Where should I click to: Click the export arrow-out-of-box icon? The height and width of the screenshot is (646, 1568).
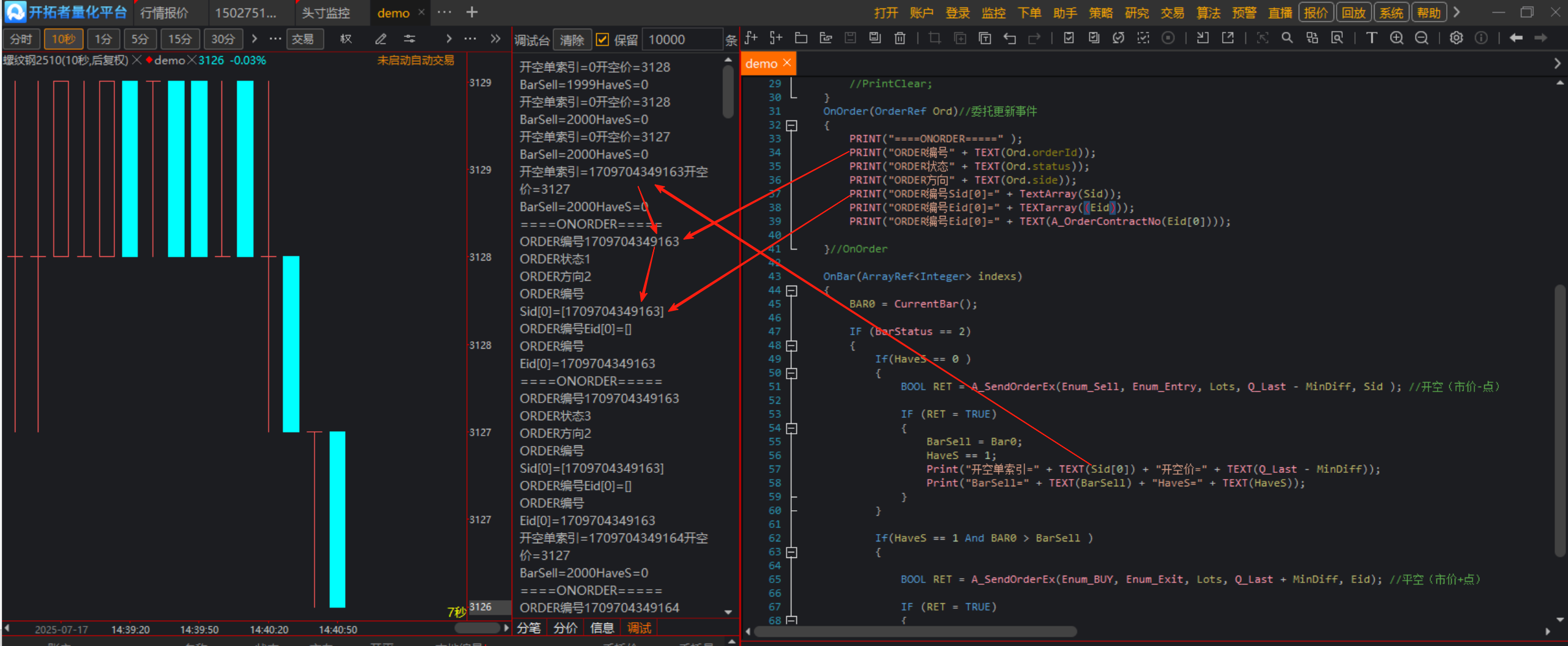point(1228,38)
